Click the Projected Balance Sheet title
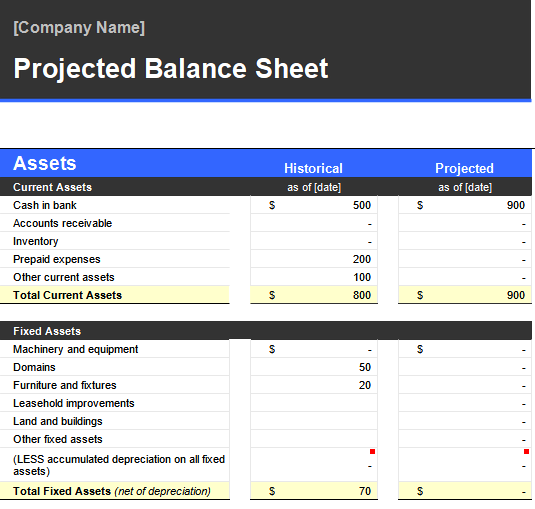 tap(171, 68)
